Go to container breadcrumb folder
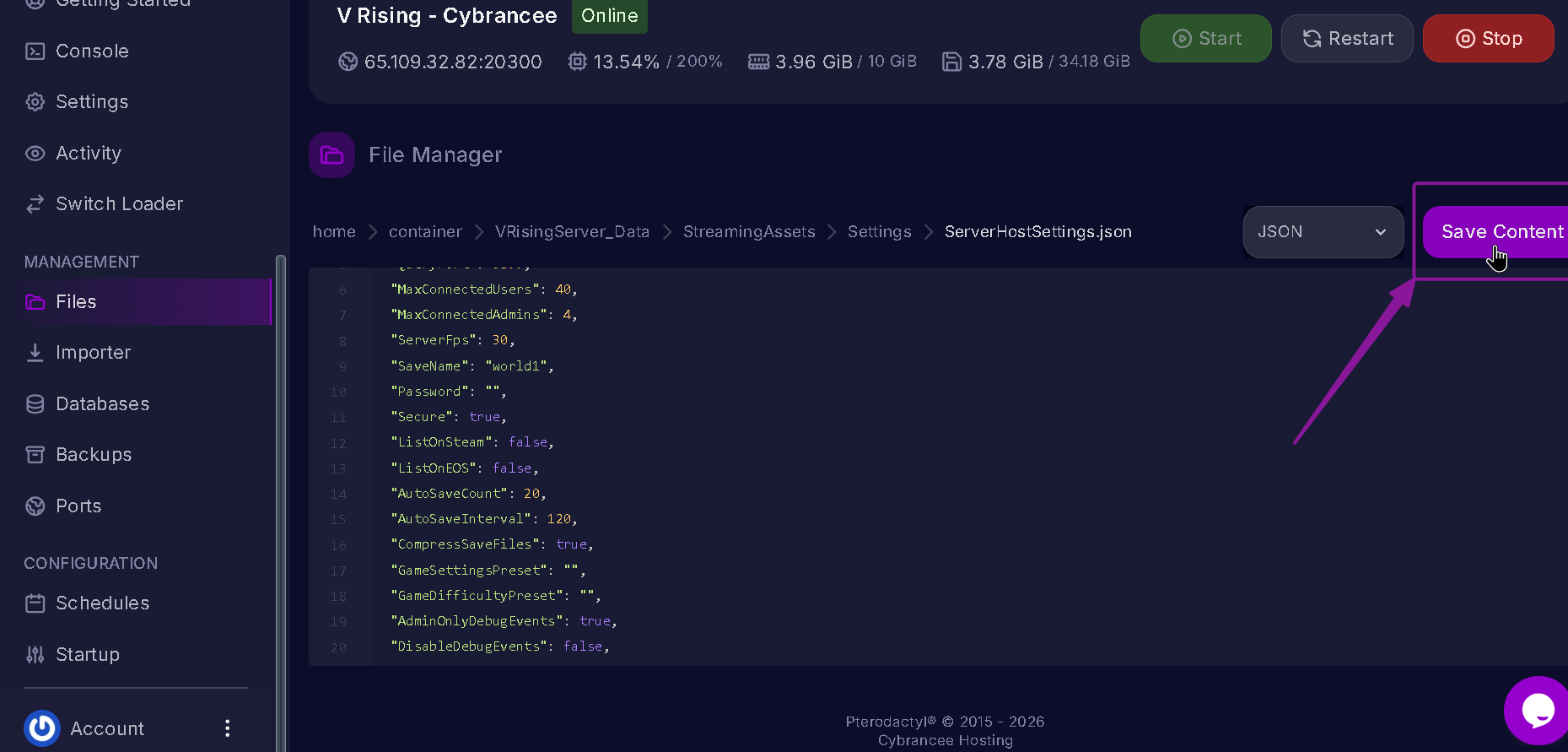The image size is (1568, 752). tap(425, 232)
